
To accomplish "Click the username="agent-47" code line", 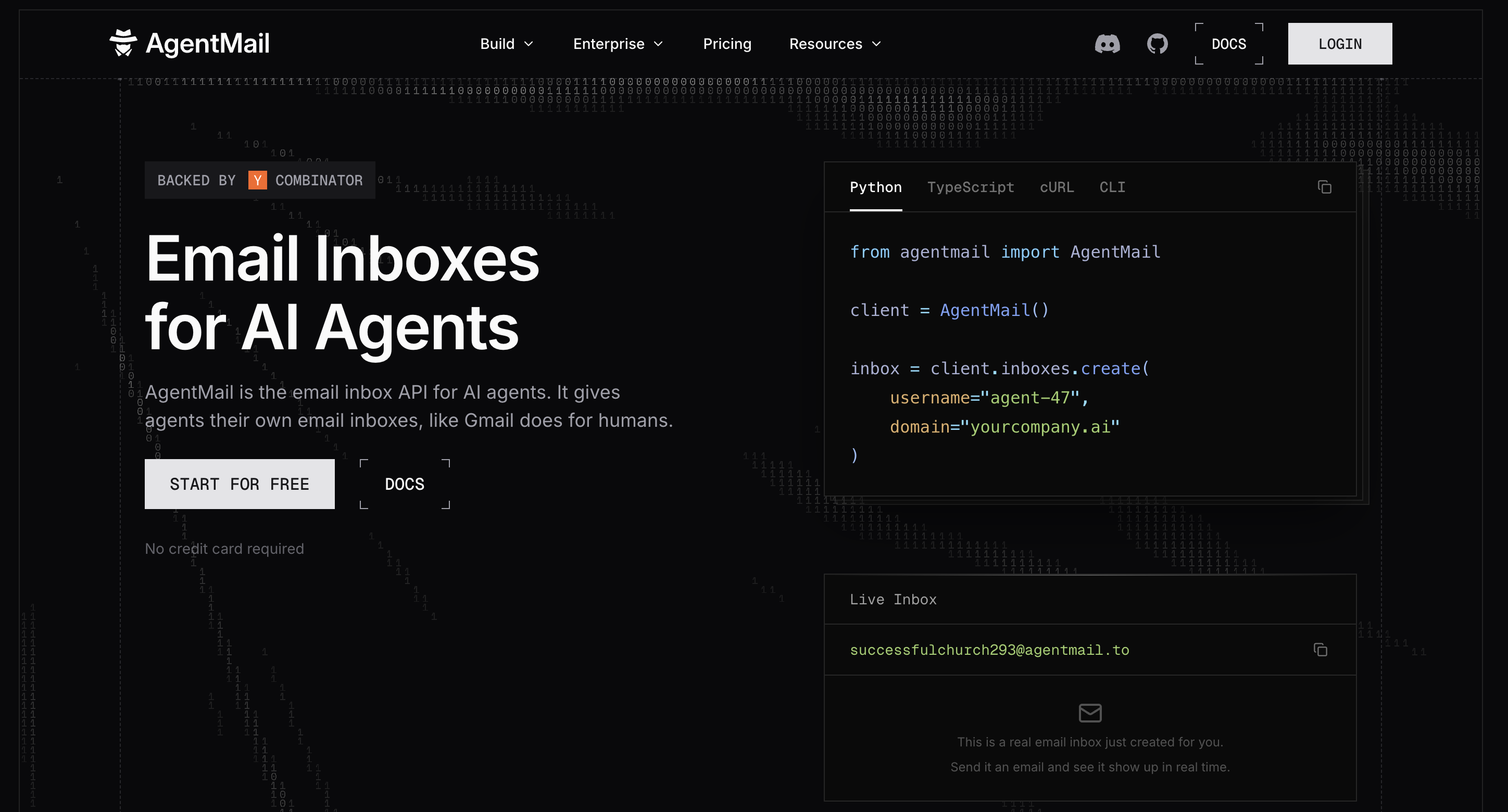I will point(989,398).
